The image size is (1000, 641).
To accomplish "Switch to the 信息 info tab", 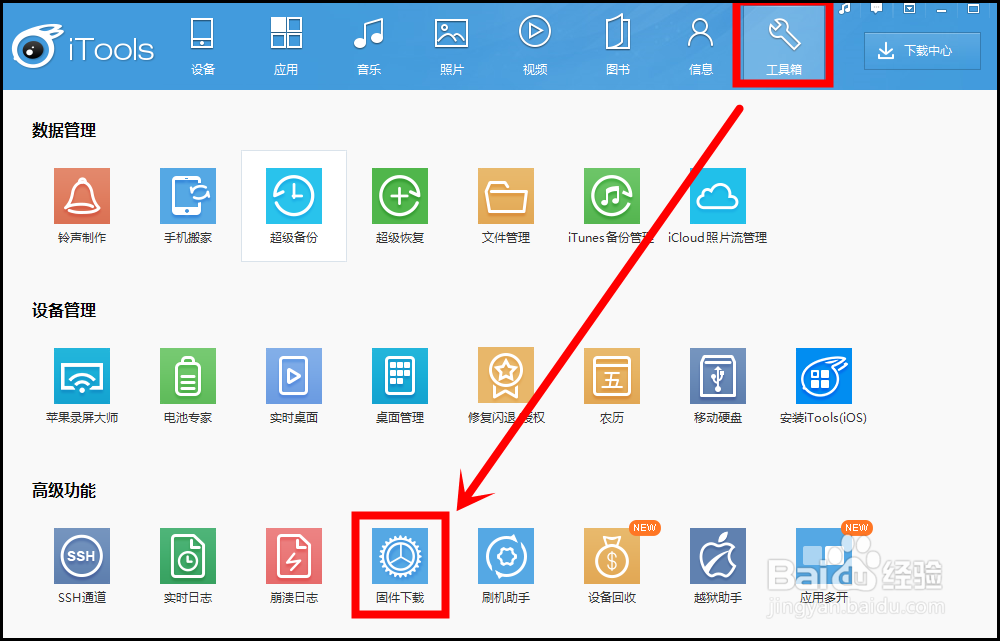I will click(x=700, y=46).
